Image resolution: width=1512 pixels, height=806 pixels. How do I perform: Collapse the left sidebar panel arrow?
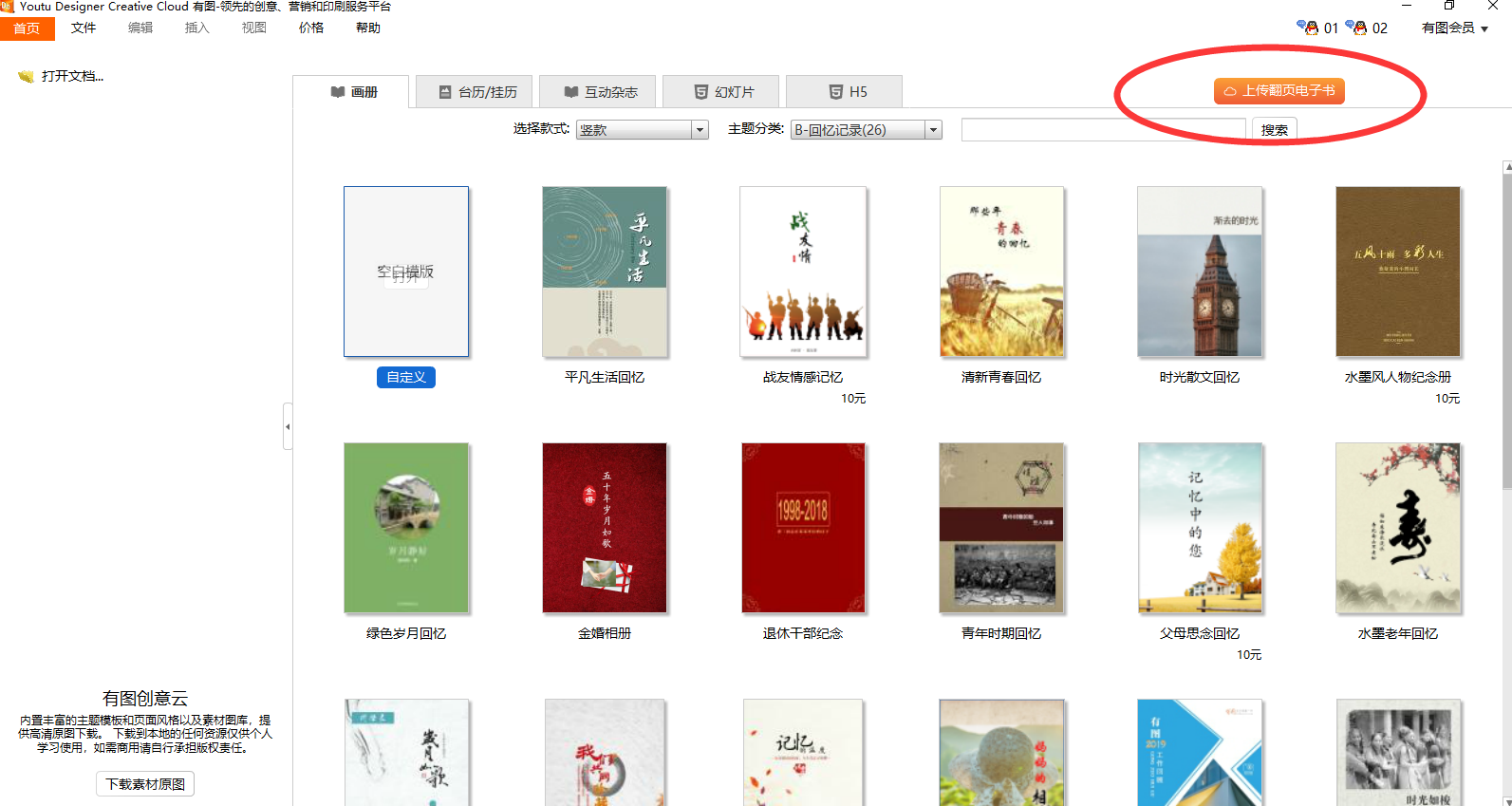(288, 426)
